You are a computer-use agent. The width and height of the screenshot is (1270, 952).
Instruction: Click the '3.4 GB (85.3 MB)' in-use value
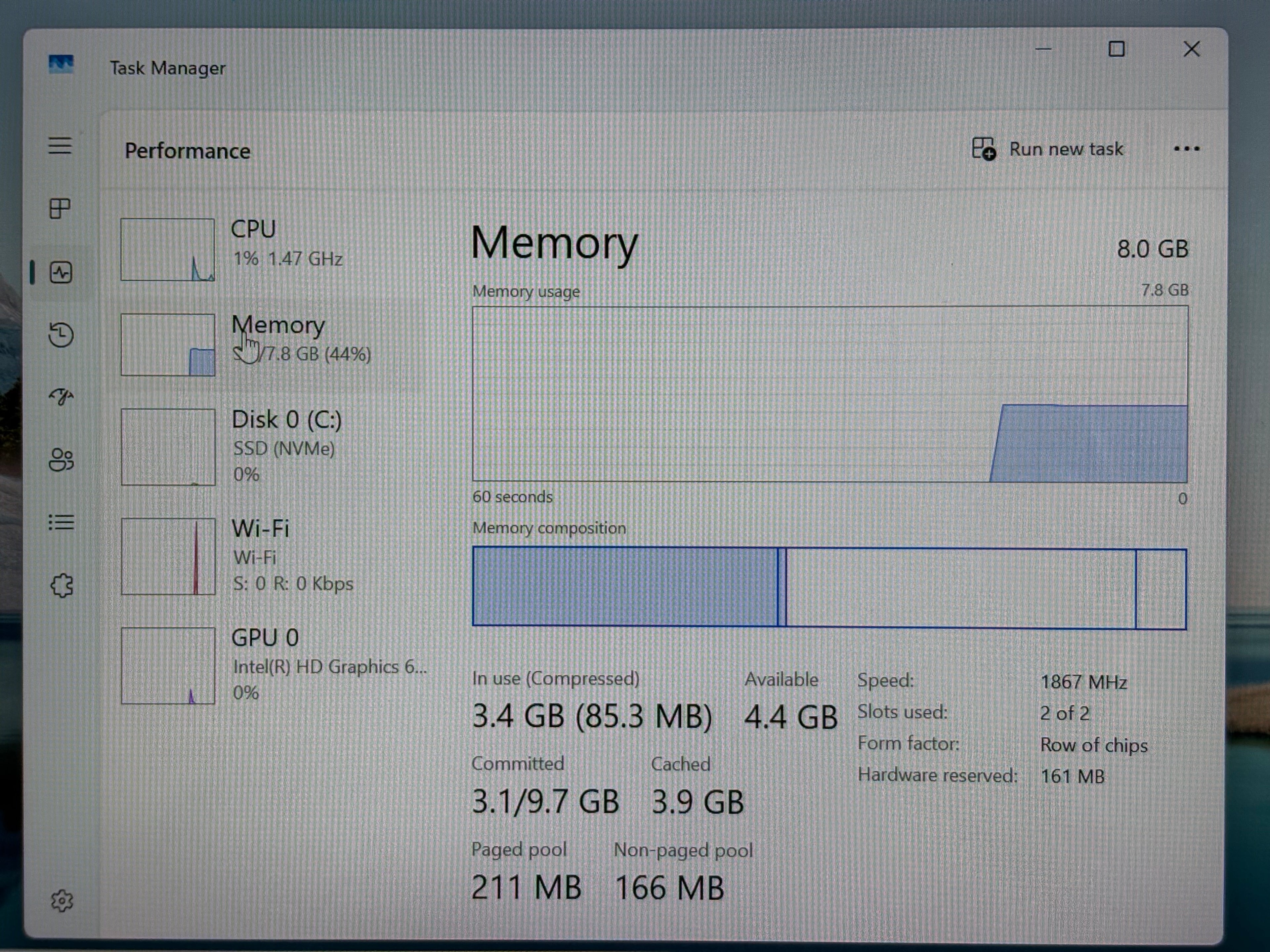tap(592, 716)
